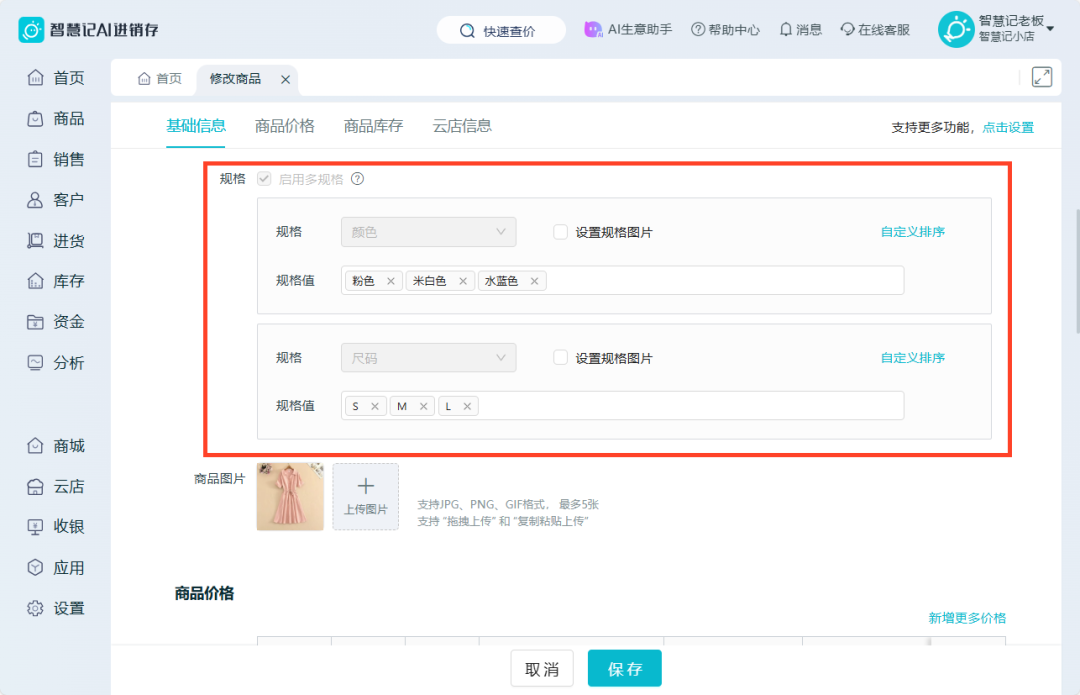This screenshot has width=1080, height=695.
Task: Open 应用 in the sidebar
Action: (56, 568)
